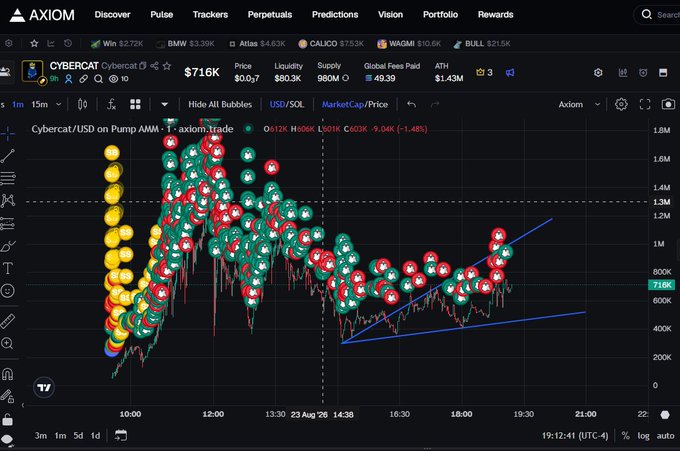
Task: Click the blue megaphone icon
Action: click(x=510, y=72)
